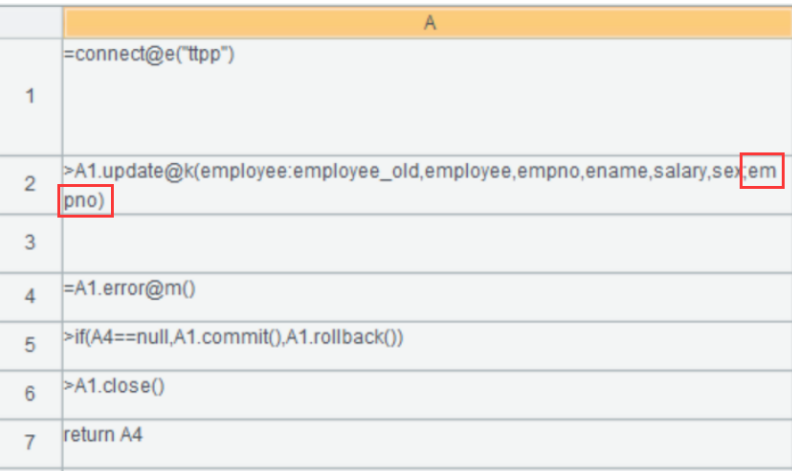This screenshot has height=471, width=792.
Task: Select row 2 header
Action: (31, 185)
